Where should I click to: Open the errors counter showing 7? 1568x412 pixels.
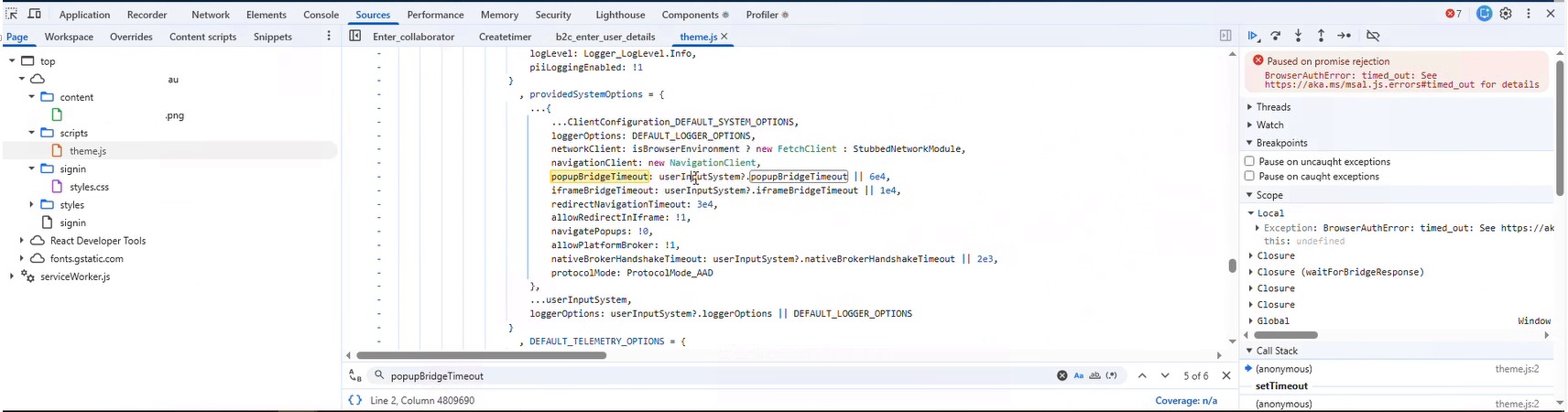(x=1454, y=14)
